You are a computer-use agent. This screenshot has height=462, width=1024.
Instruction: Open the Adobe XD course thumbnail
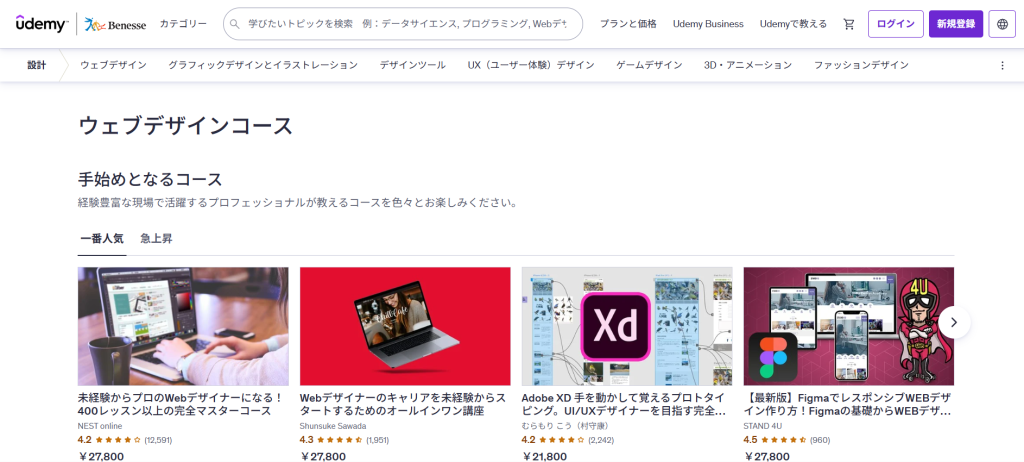click(x=627, y=326)
